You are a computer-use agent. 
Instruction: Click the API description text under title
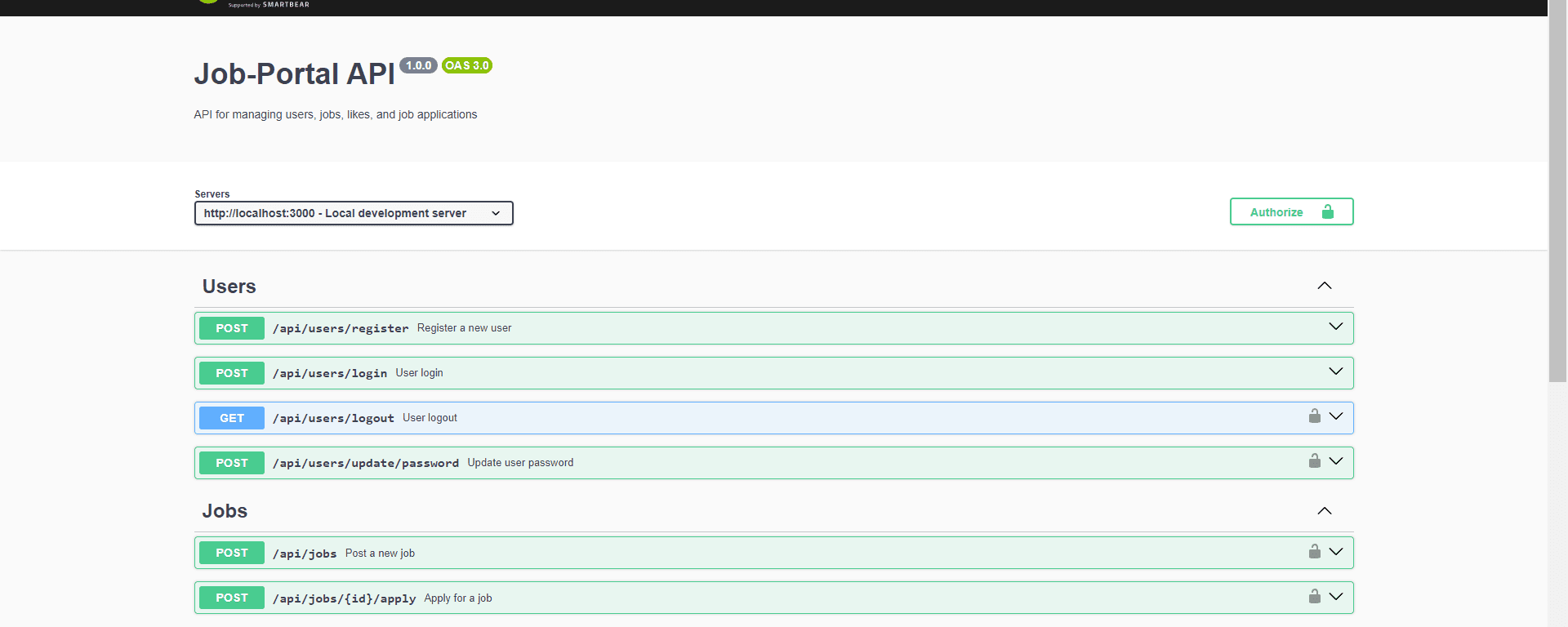pyautogui.click(x=336, y=114)
